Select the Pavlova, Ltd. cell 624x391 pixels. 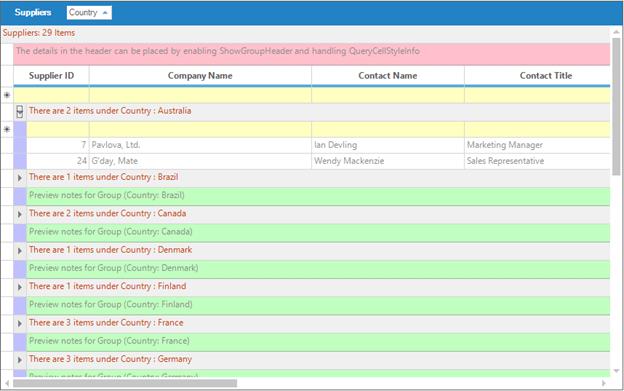tap(200, 145)
